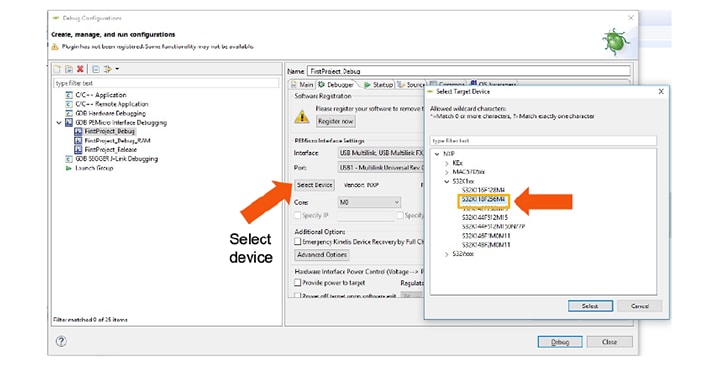
Task: Expand the KEx device family
Action: 446,163
